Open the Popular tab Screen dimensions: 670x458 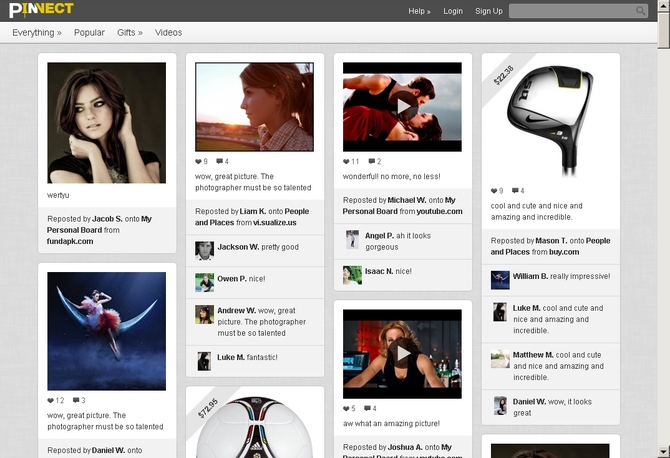coord(89,32)
